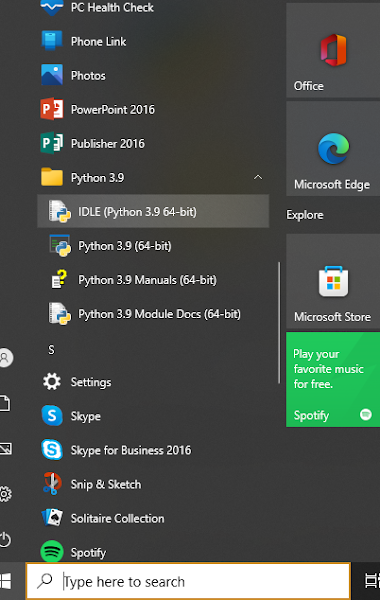
Task: Open the Office tile
Action: 333,50
